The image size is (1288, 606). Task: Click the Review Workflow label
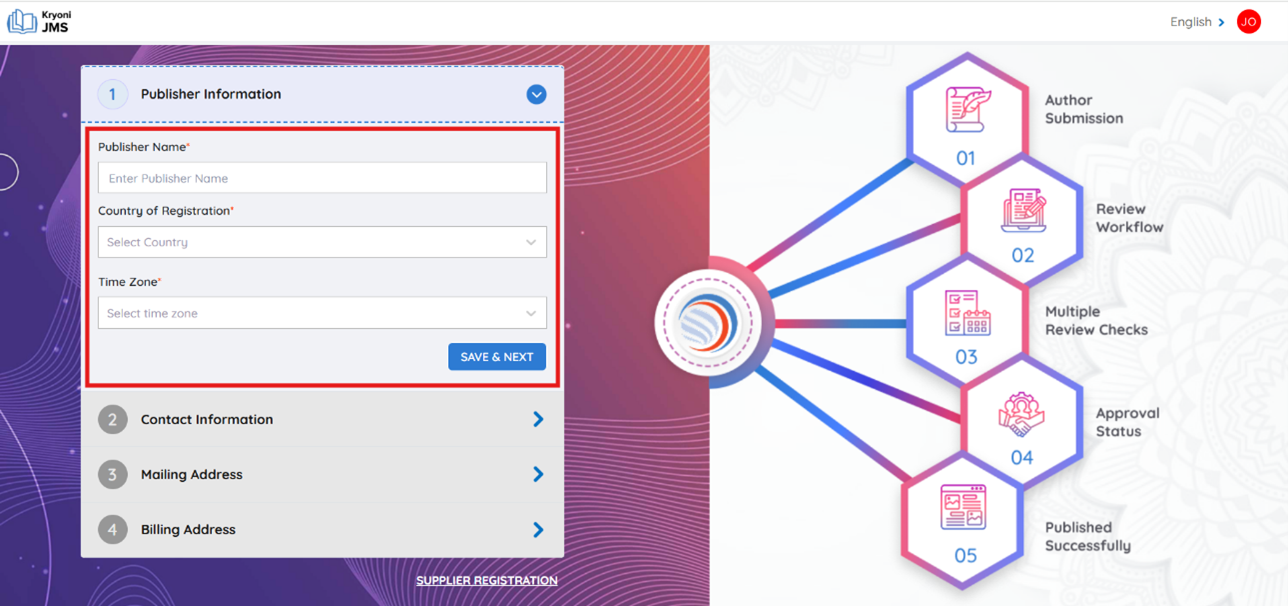1130,218
